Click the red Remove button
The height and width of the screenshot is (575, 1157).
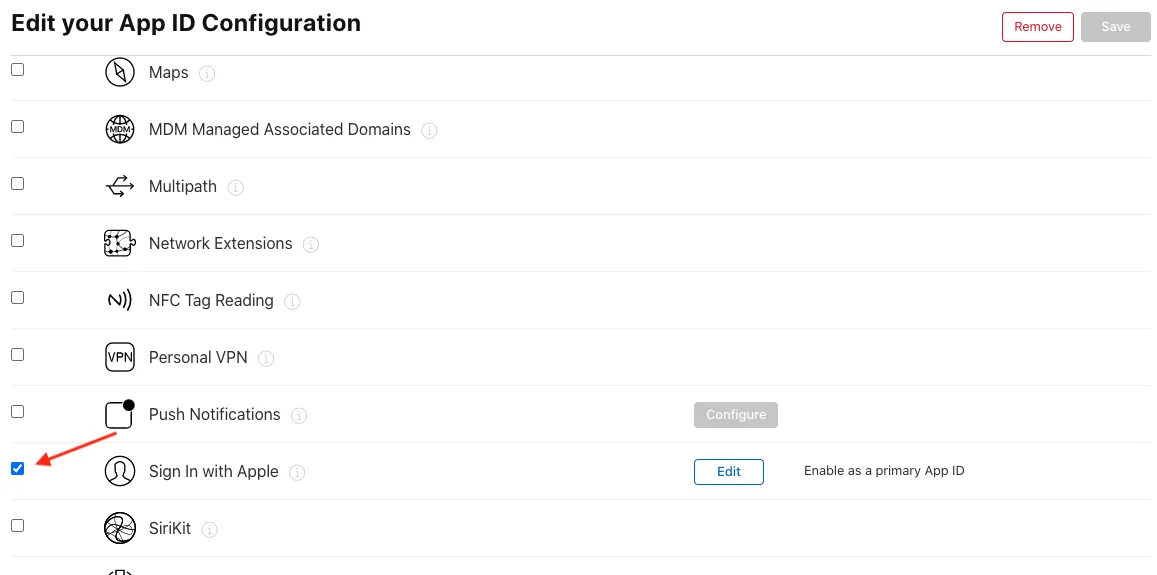(x=1037, y=27)
